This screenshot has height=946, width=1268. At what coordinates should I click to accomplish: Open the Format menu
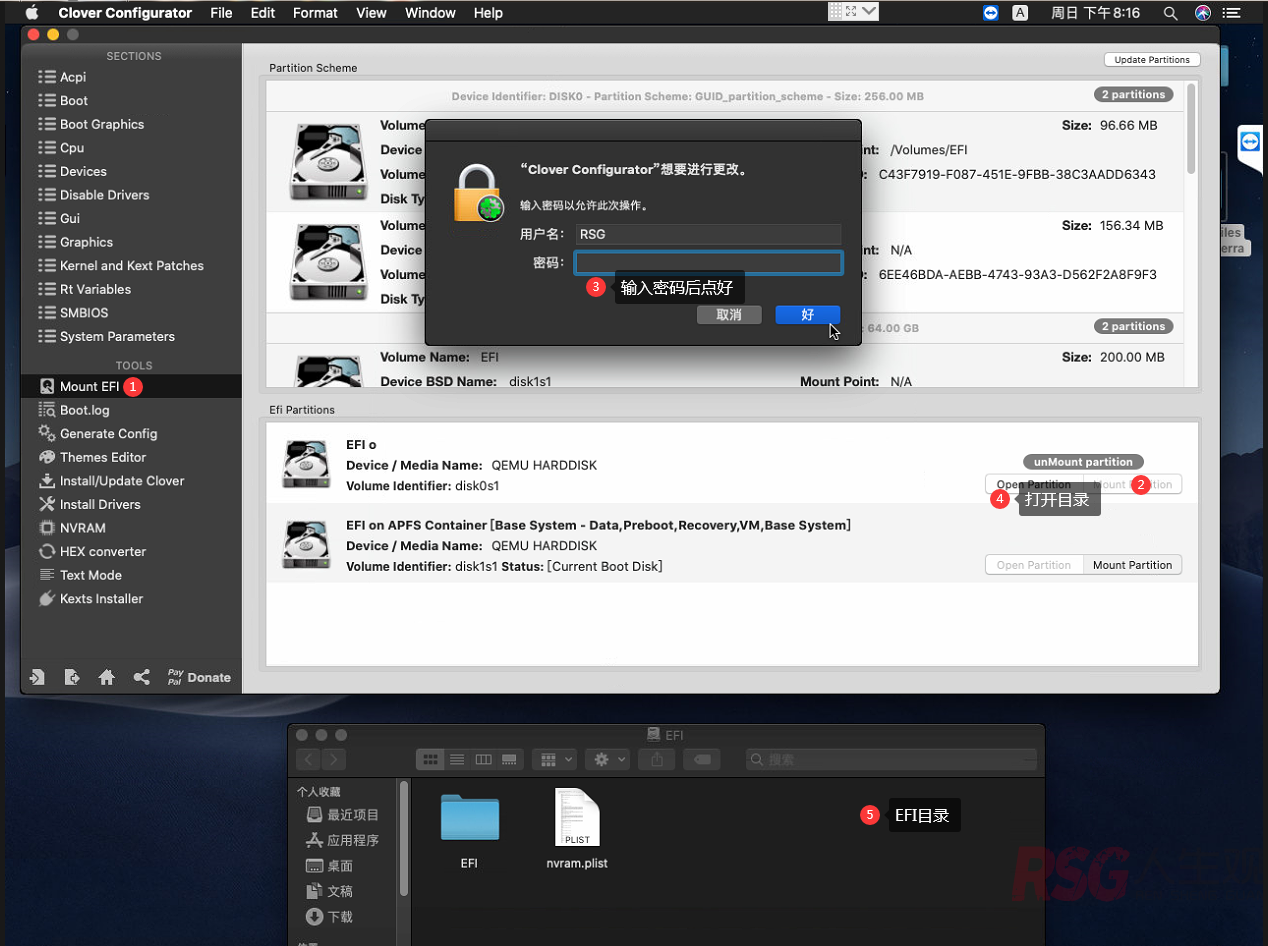[x=315, y=13]
